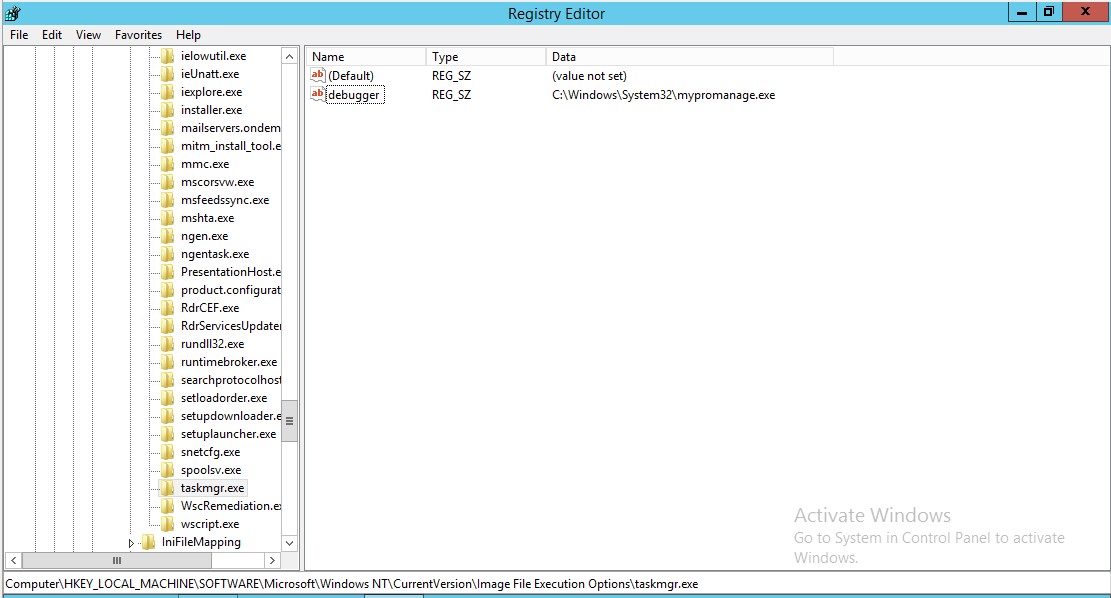Image resolution: width=1111 pixels, height=598 pixels.
Task: Click the IniFileMapping folder icon
Action: (149, 542)
